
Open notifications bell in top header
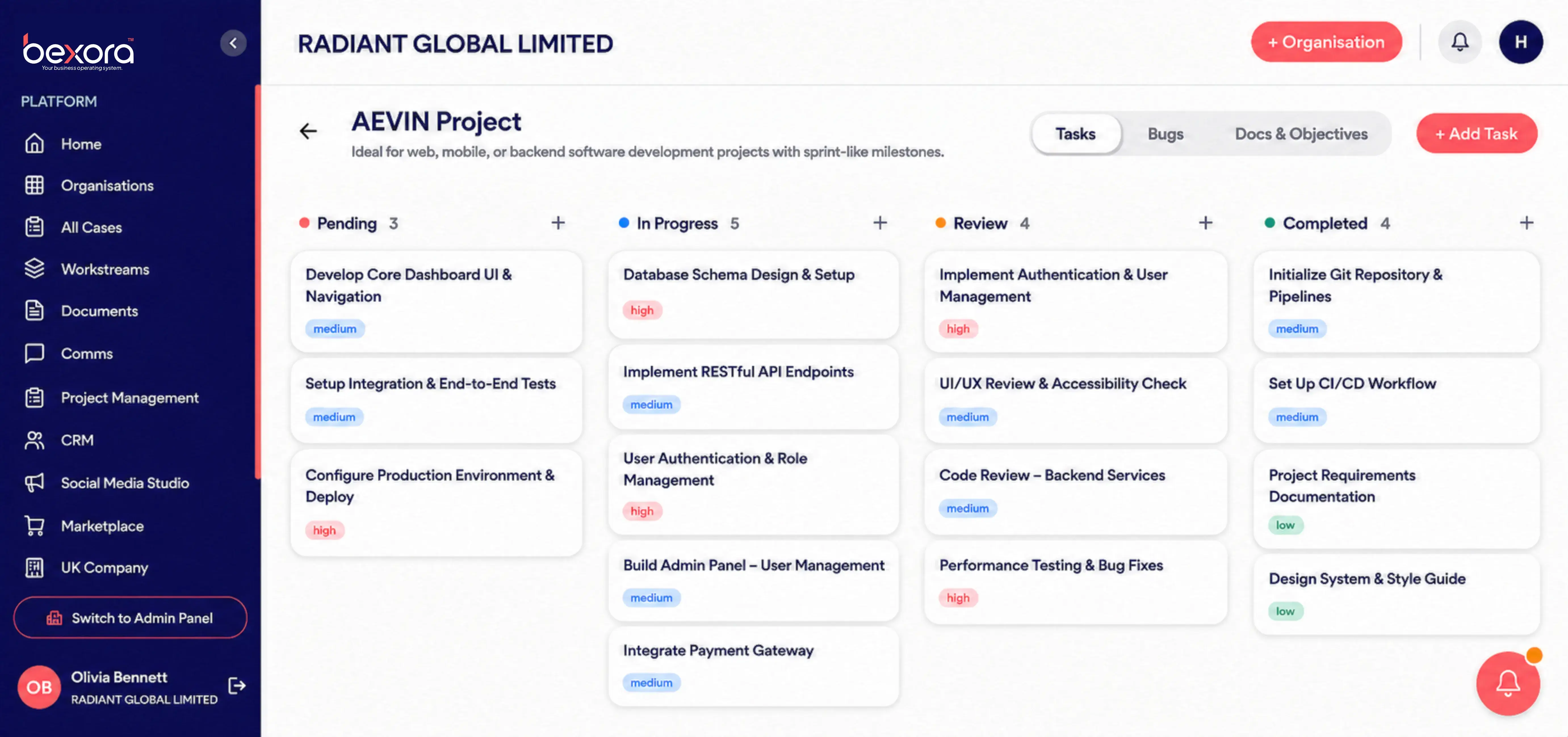pos(1460,42)
